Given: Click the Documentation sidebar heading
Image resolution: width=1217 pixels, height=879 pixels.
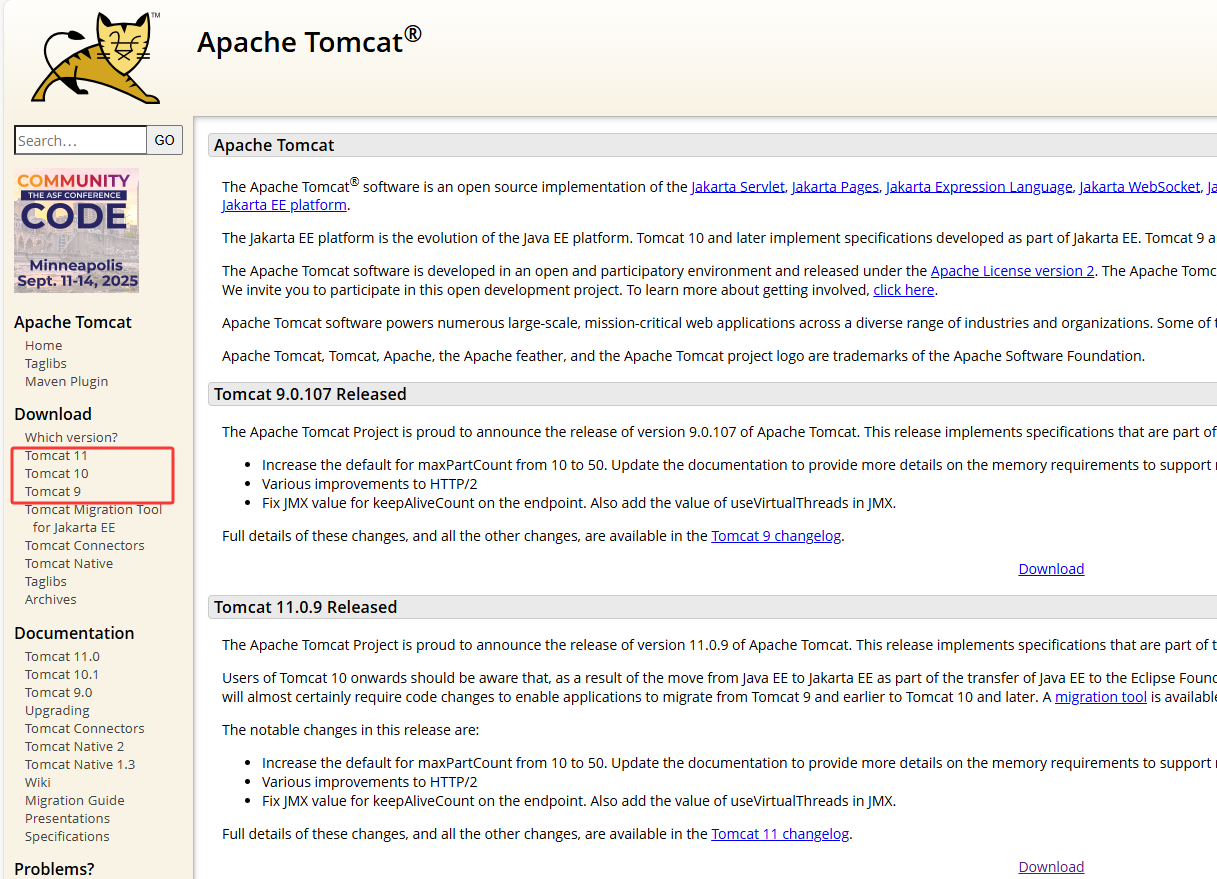Looking at the screenshot, I should pyautogui.click(x=74, y=633).
